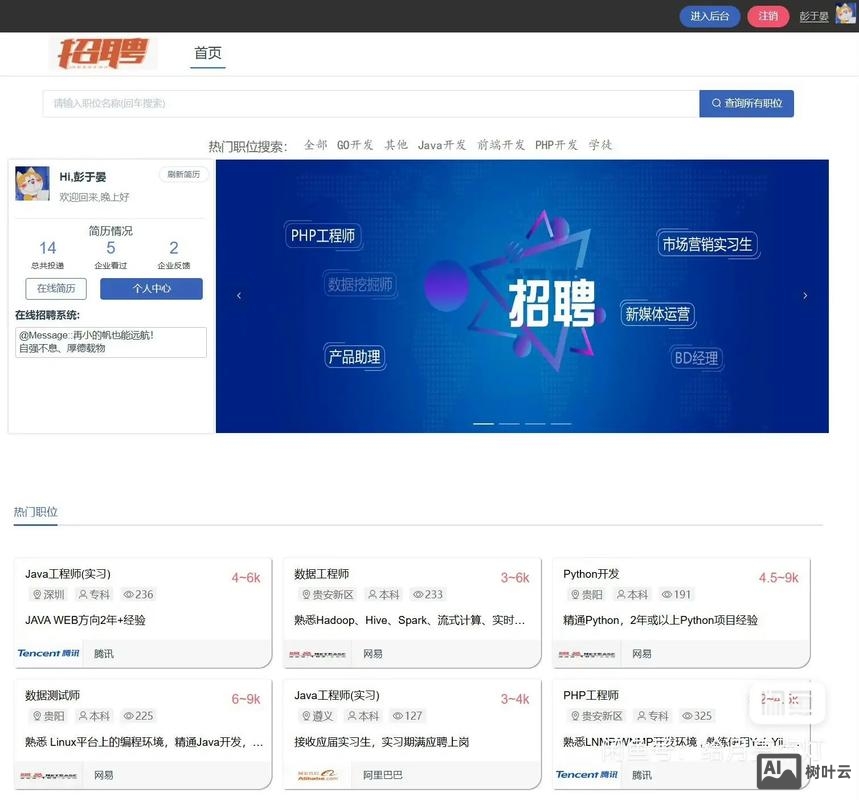Click the 进入后台 button
This screenshot has width=859, height=800.
709,14
